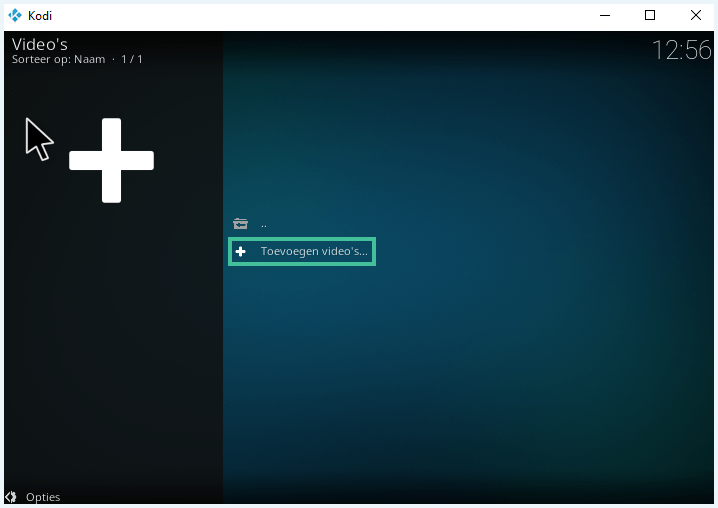Click the parent folder back icon
This screenshot has height=508, width=718.
pyautogui.click(x=240, y=224)
